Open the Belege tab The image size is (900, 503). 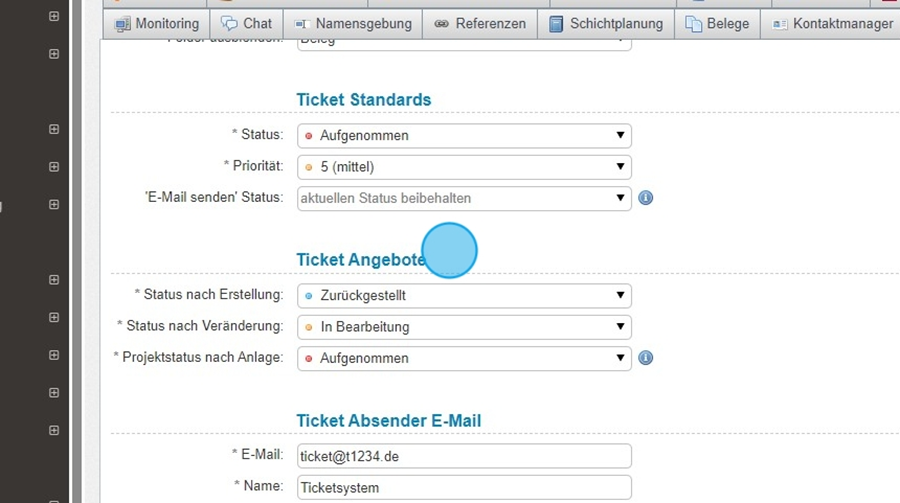point(717,24)
